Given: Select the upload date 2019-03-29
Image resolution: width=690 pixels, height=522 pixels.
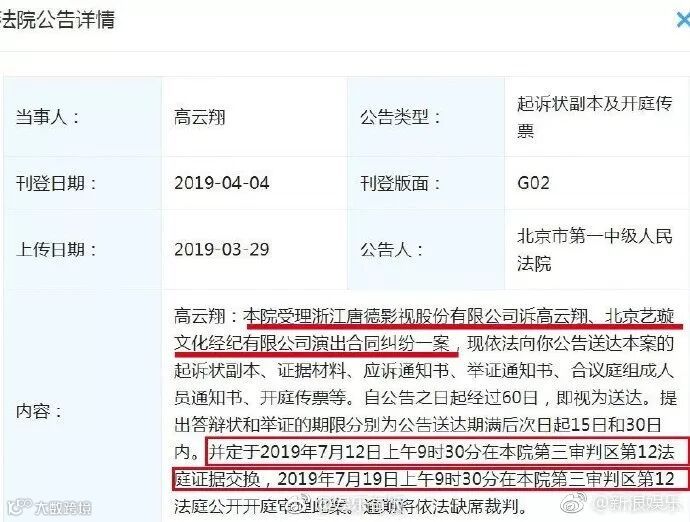Looking at the screenshot, I should [x=222, y=250].
